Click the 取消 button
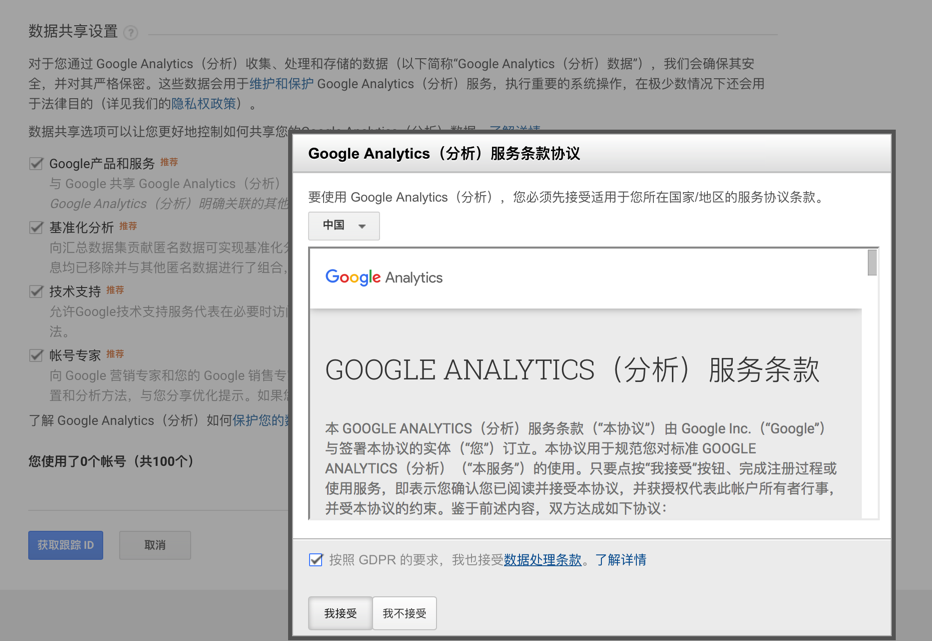 coord(155,545)
